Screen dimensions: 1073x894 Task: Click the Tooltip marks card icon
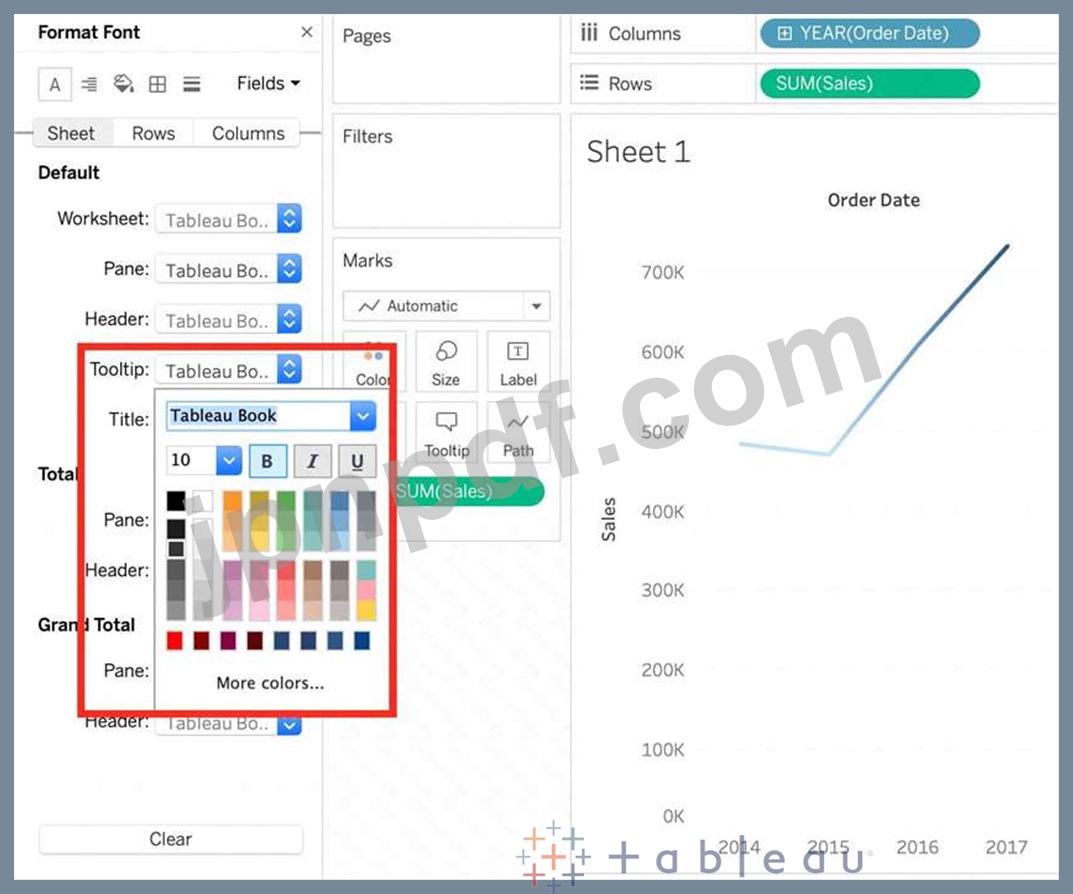[x=446, y=433]
